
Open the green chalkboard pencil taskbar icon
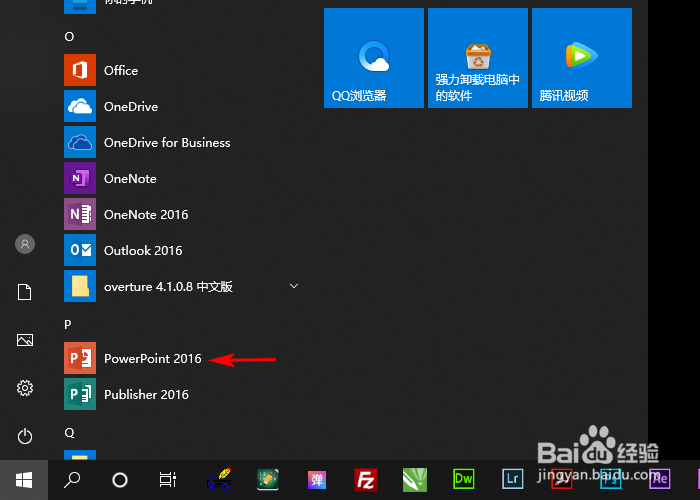click(268, 480)
